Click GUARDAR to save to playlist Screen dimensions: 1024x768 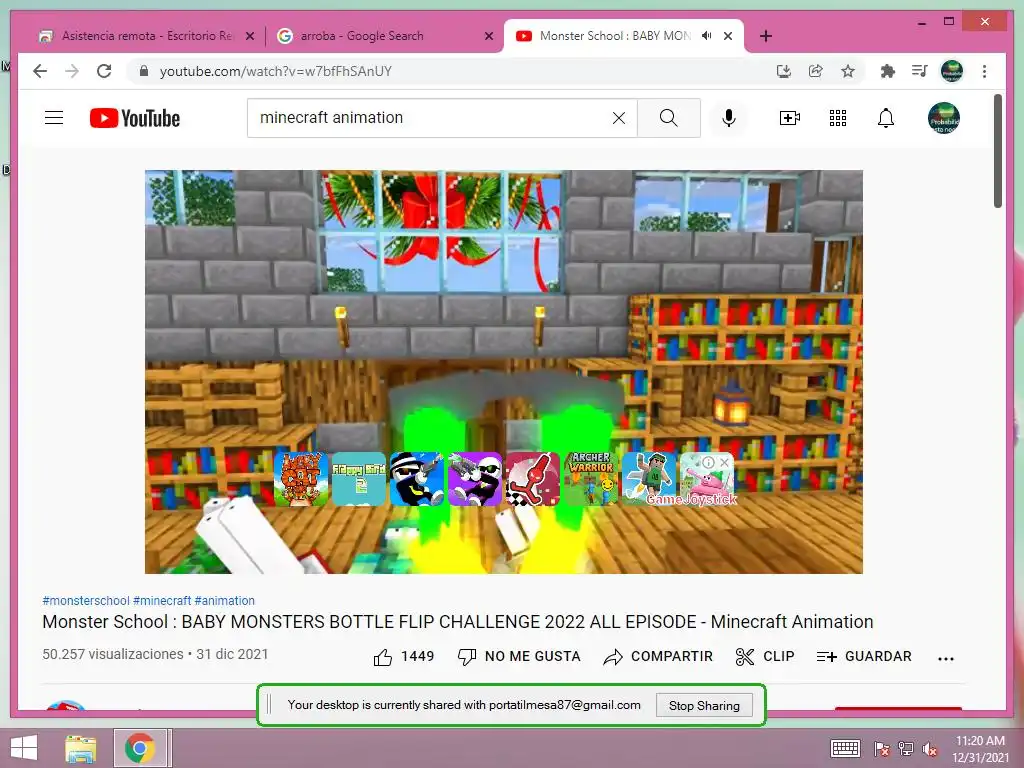[x=863, y=657]
